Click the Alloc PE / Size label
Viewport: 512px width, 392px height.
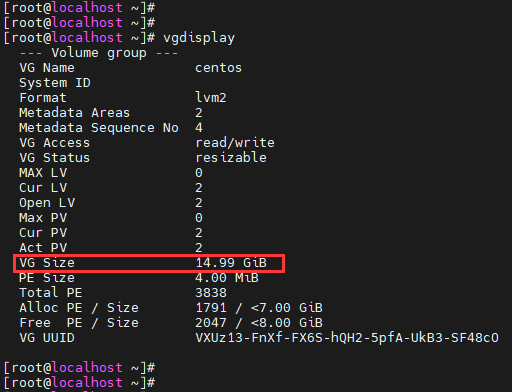pos(79,308)
